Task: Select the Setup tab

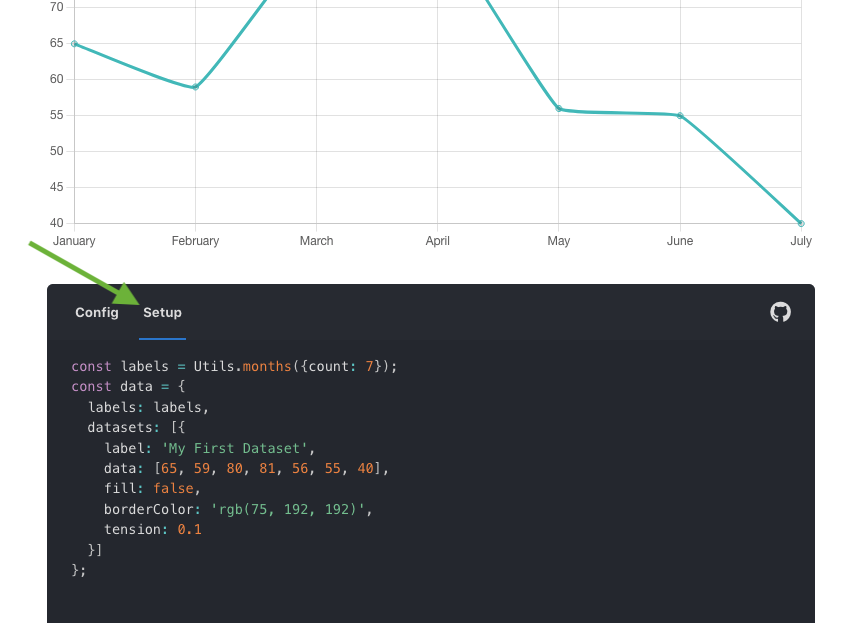Action: [x=162, y=312]
